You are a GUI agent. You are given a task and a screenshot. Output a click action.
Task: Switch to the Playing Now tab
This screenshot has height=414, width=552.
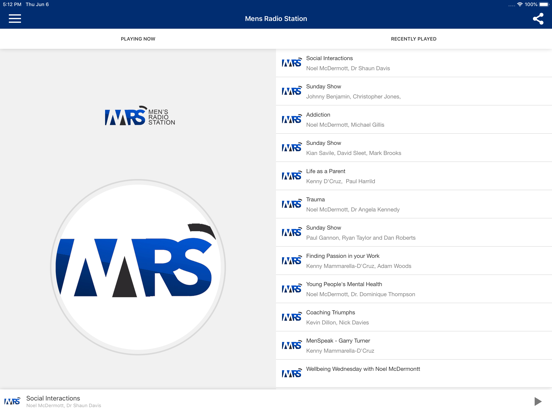point(138,39)
